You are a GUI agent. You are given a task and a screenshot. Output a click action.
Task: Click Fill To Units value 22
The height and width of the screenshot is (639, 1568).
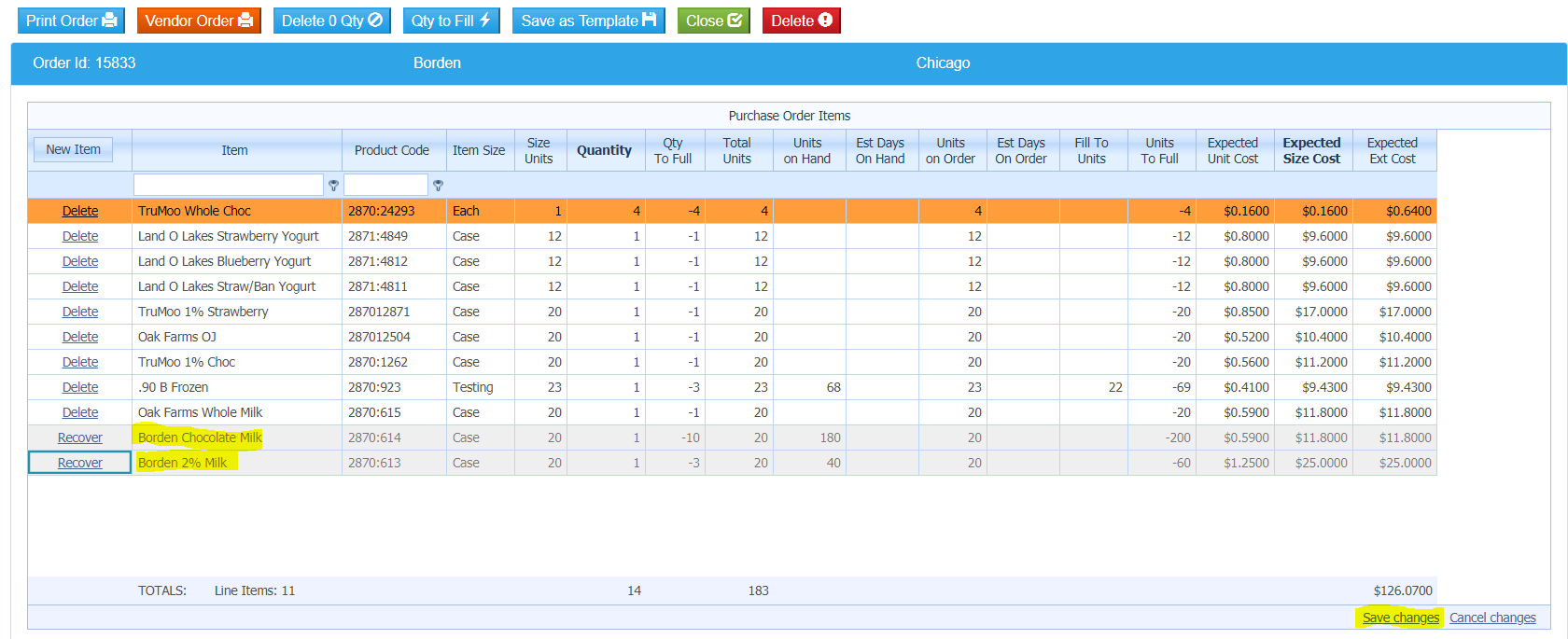1115,387
